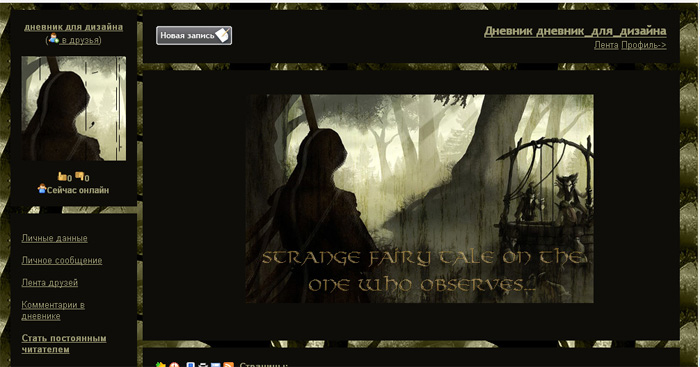Click the orange RSS feed icon
The image size is (700, 367).
pos(228,365)
